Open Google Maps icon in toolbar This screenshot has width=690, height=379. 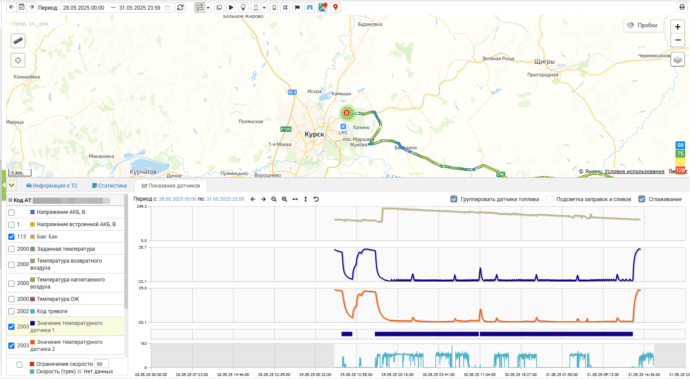click(x=323, y=7)
